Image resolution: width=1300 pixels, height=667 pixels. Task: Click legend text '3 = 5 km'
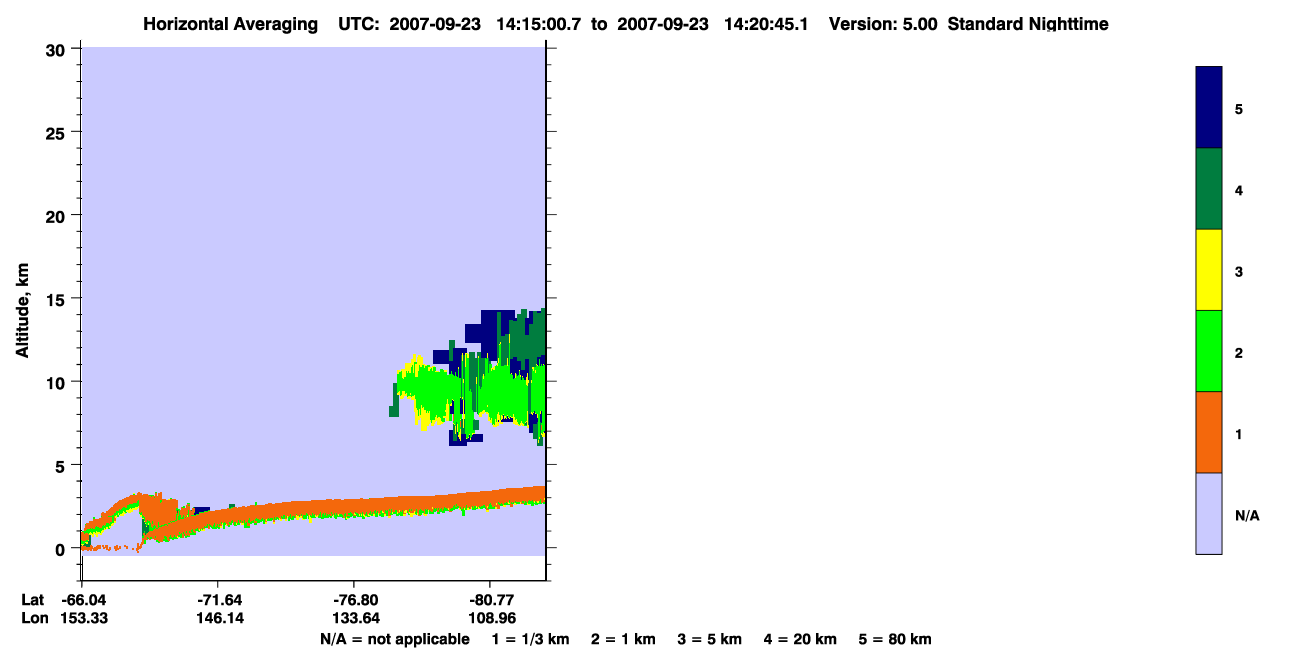point(710,639)
